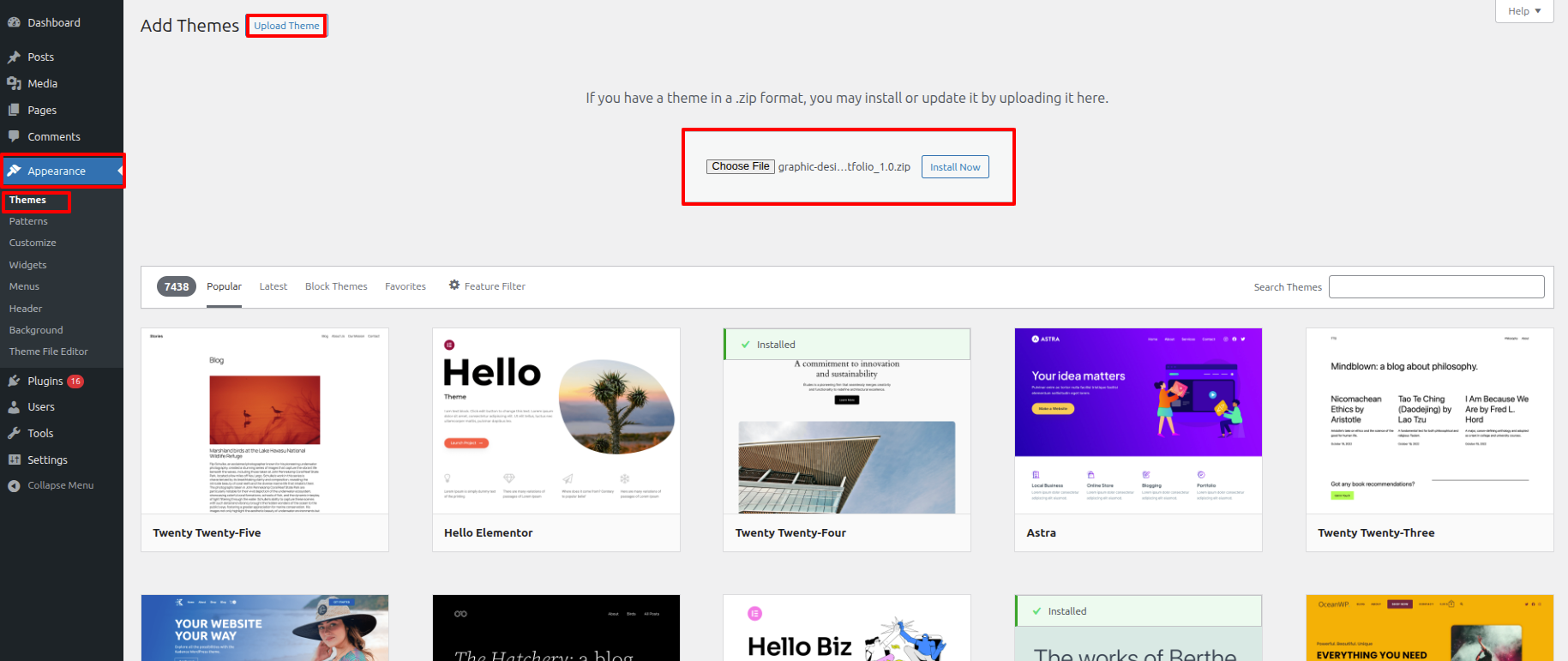
Task: Click the Upload Theme button
Action: click(286, 26)
